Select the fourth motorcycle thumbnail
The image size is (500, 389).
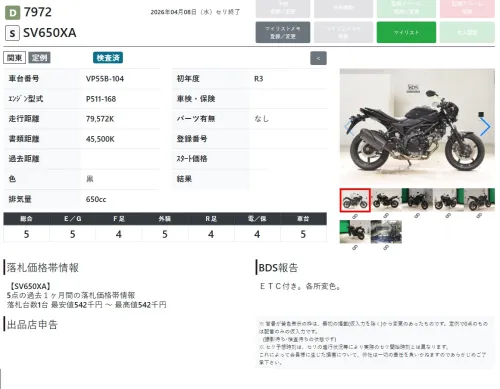tap(448, 200)
